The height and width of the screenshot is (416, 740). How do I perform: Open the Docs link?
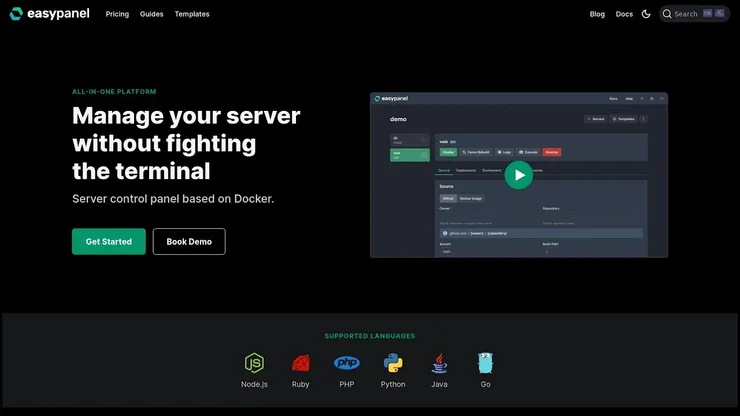click(624, 14)
